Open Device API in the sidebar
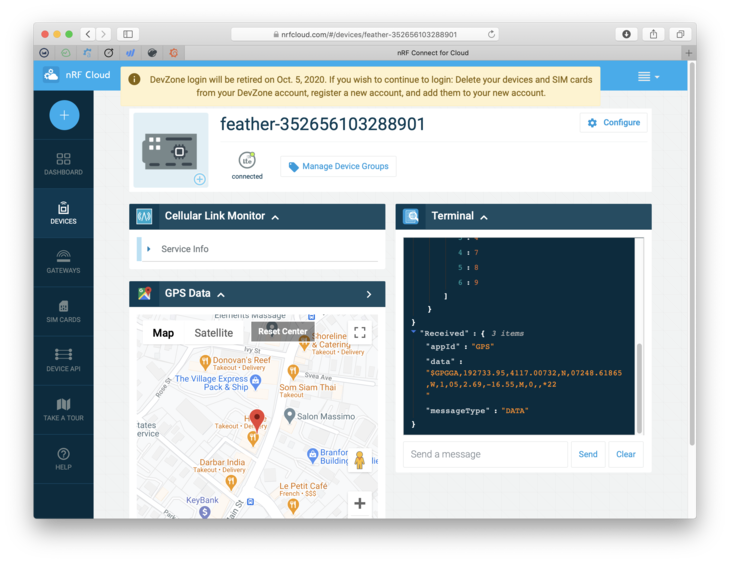 tap(63, 360)
